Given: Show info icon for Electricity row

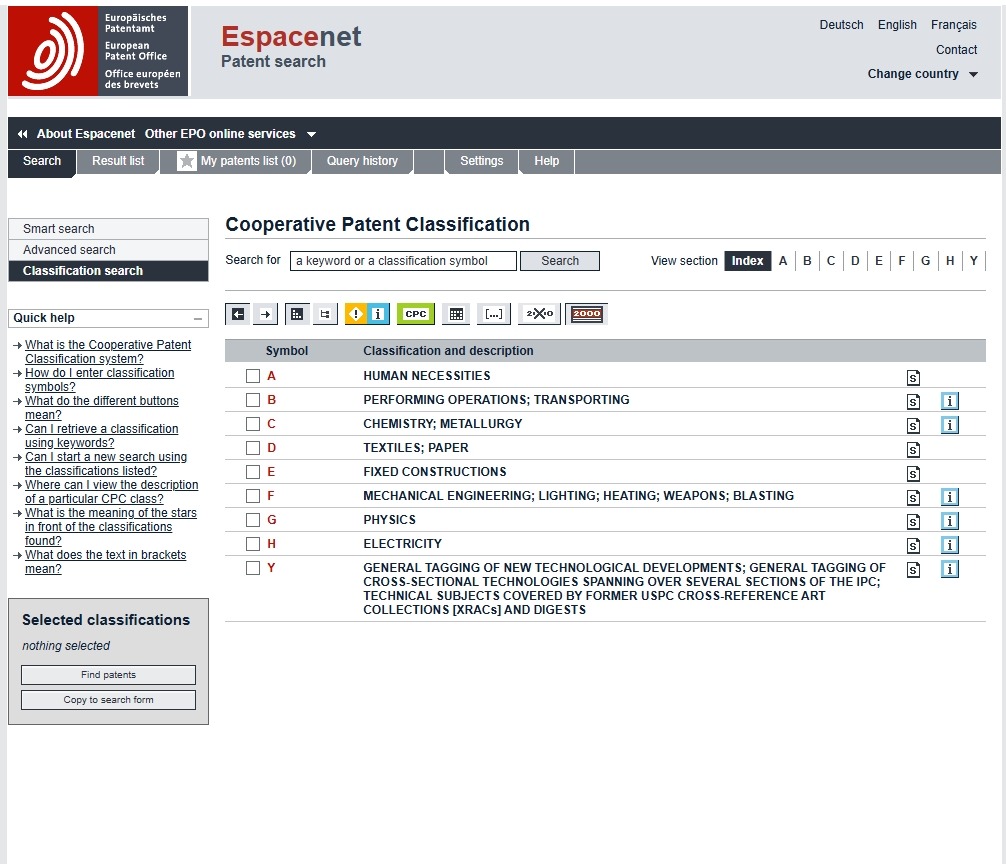Looking at the screenshot, I should pyautogui.click(x=950, y=545).
